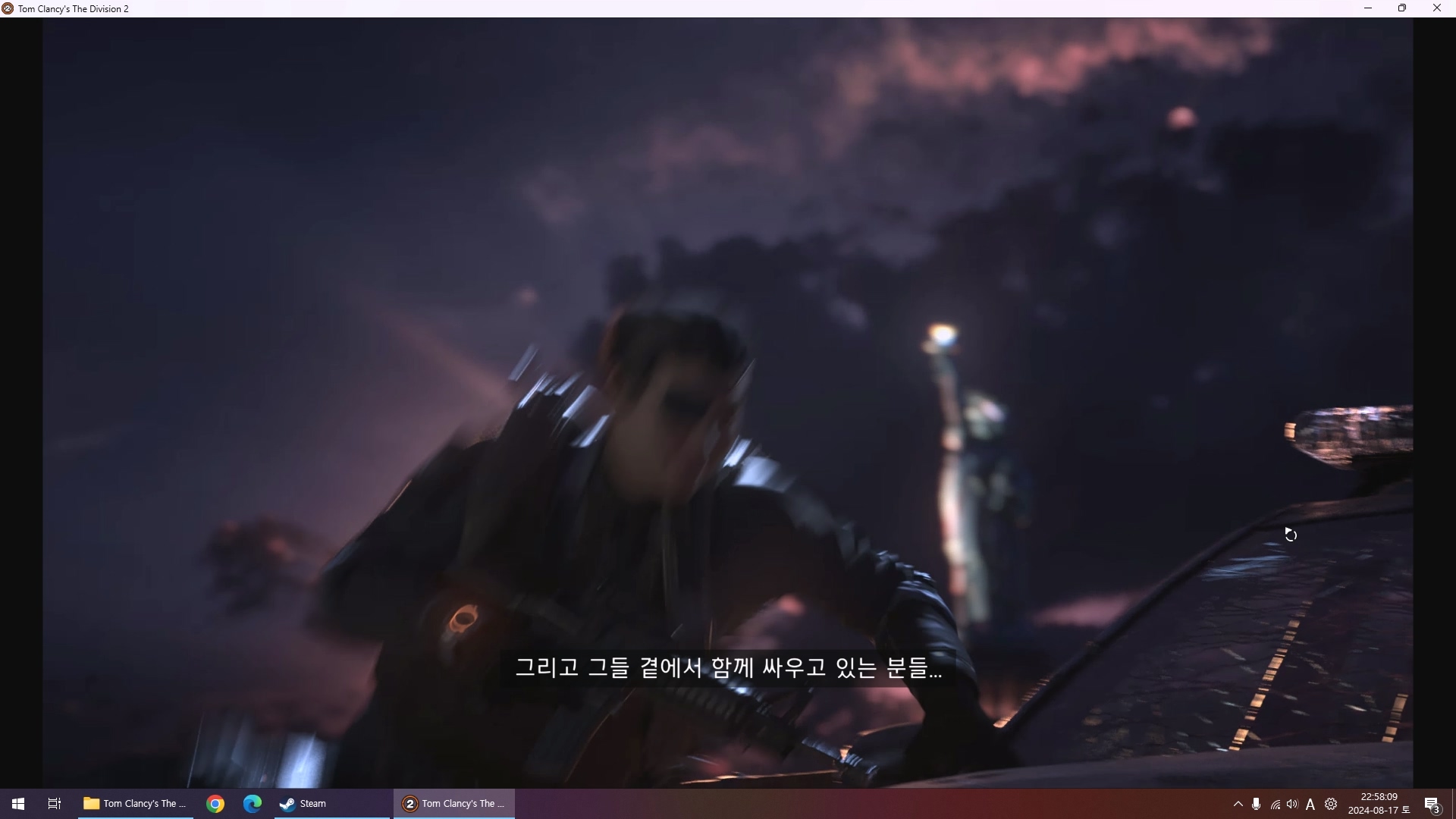Click The Division 2 taskbar button

453,804
